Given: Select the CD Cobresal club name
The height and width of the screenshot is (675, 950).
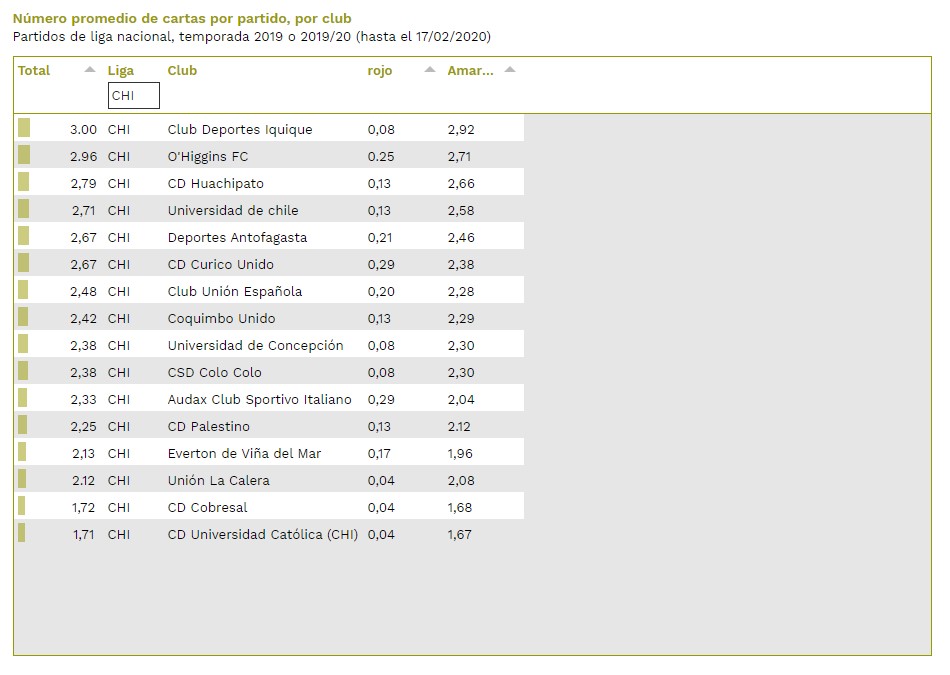Looking at the screenshot, I should pyautogui.click(x=207, y=508).
